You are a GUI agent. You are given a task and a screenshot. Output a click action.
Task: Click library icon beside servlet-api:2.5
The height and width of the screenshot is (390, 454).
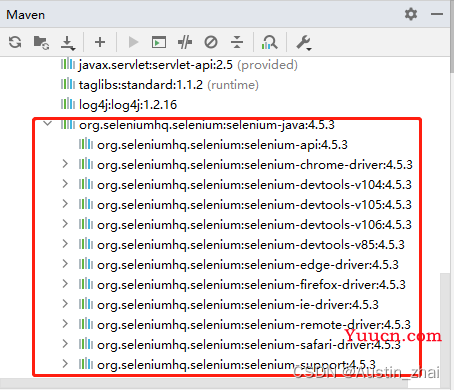point(68,64)
